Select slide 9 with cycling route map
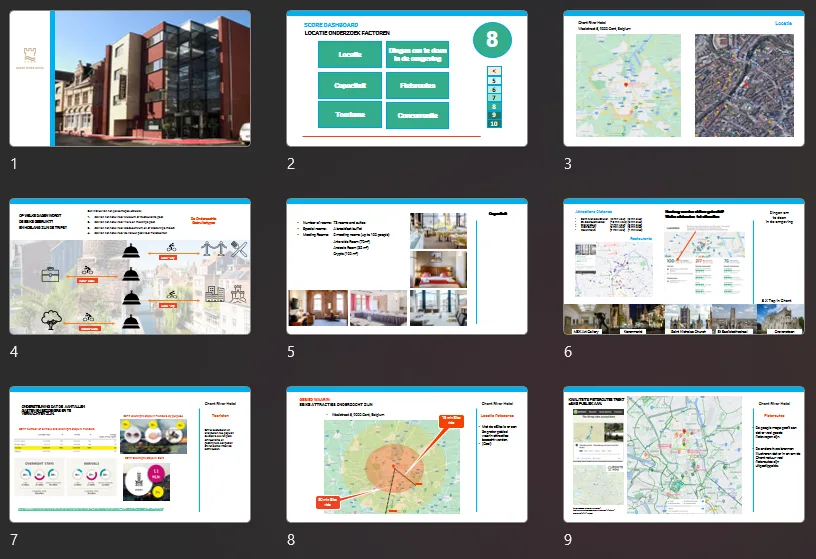Screen dimensions: 816x559 coord(684,454)
